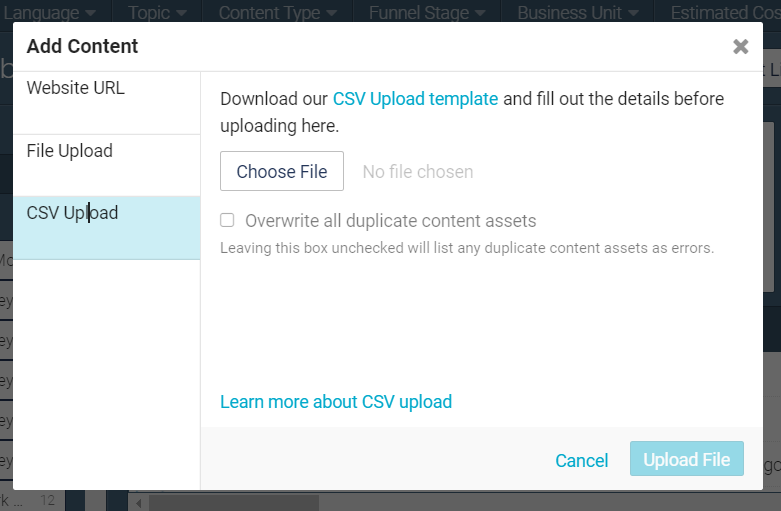The image size is (781, 511).
Task: Download the CSV Upload template
Action: coord(415,99)
